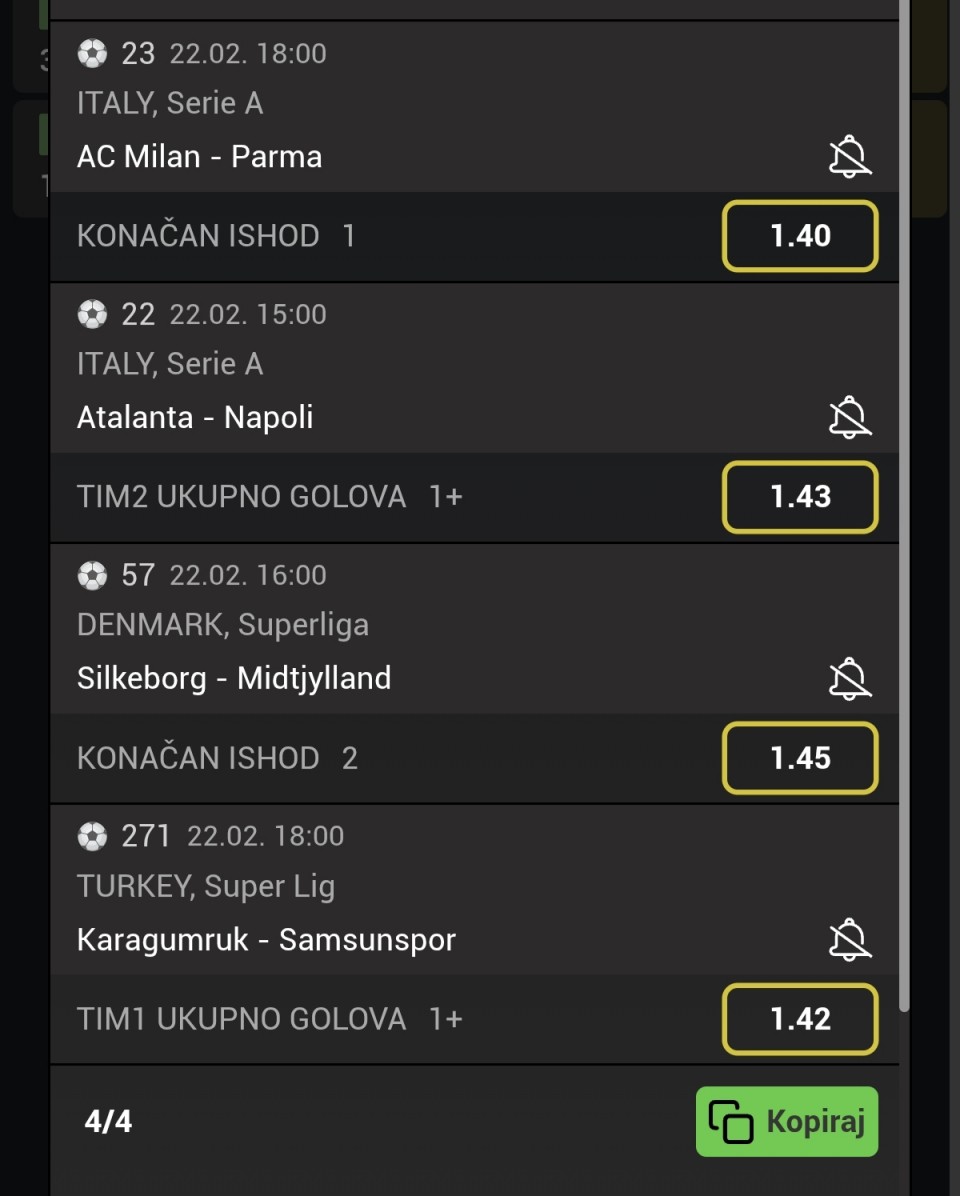Open the Atalanta - Napoli match
The image size is (960, 1196).
tap(195, 417)
